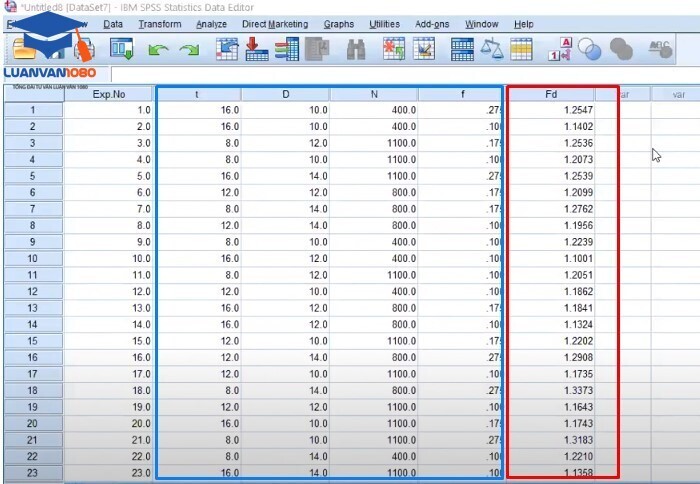The height and width of the screenshot is (484, 700).
Task: Click the green Redo arrow
Action: [x=189, y=49]
